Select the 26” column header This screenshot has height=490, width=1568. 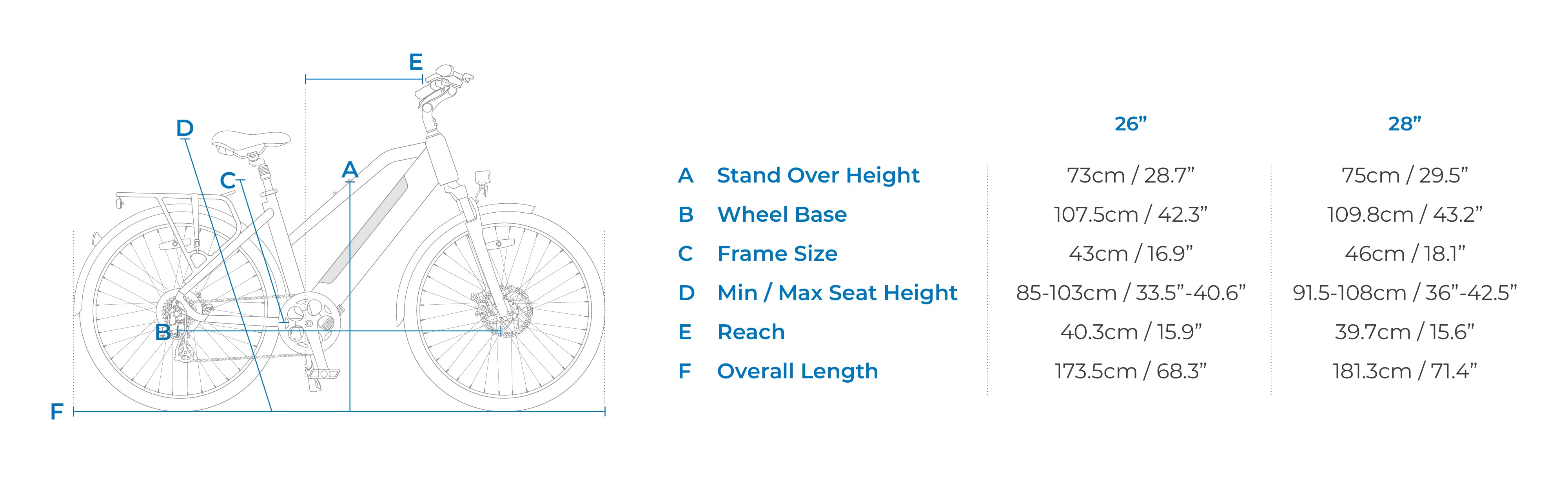pyautogui.click(x=1131, y=124)
